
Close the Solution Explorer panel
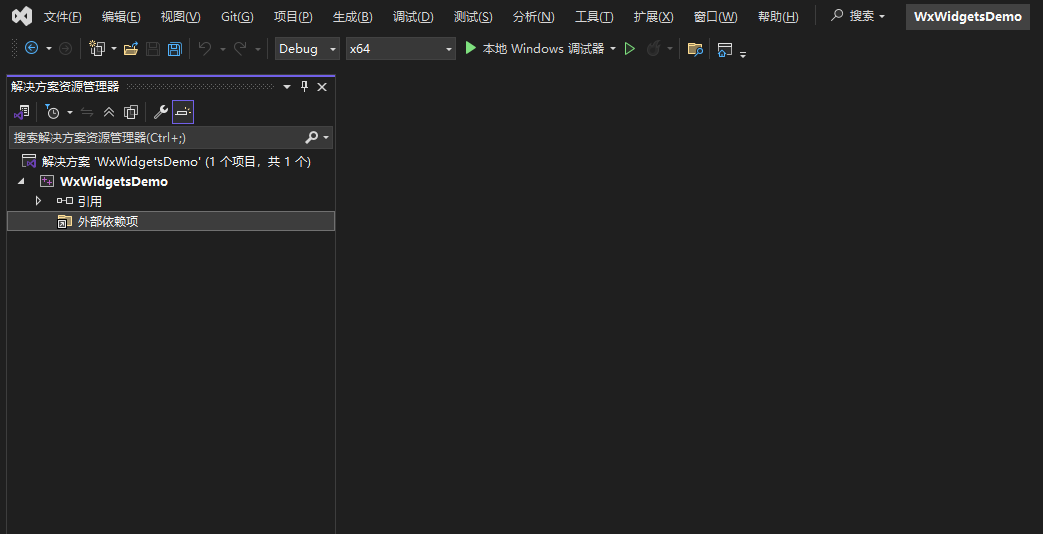[x=322, y=86]
